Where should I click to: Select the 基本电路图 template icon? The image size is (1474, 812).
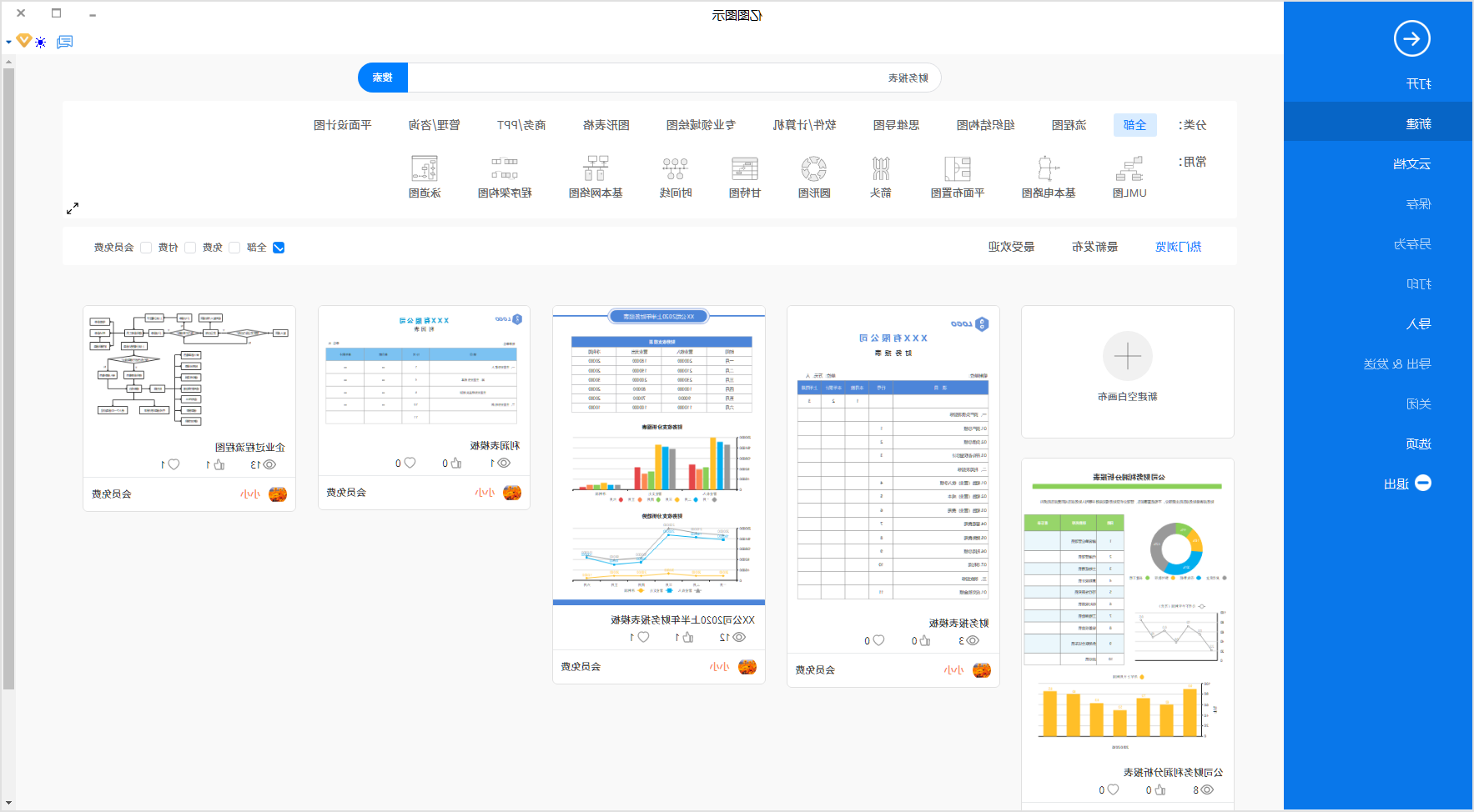point(1049,169)
